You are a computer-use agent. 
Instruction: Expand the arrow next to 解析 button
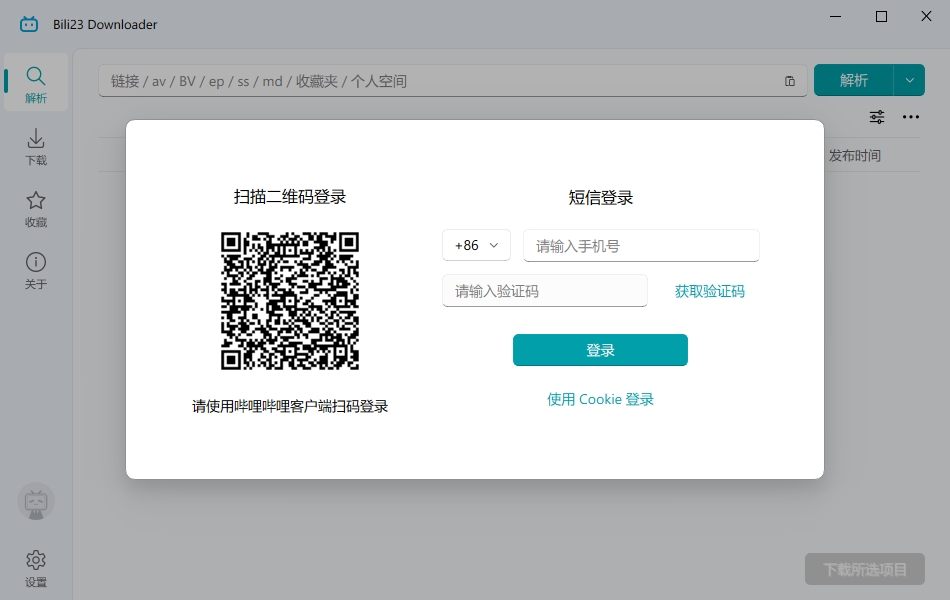pyautogui.click(x=909, y=80)
